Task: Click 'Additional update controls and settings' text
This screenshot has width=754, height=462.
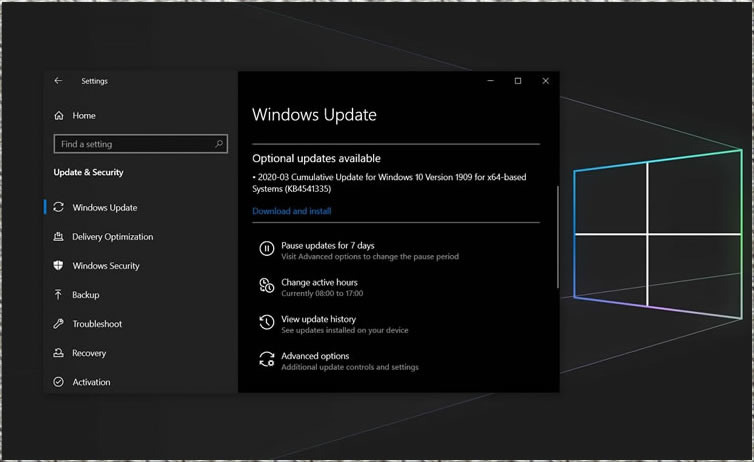Action: 350,367
